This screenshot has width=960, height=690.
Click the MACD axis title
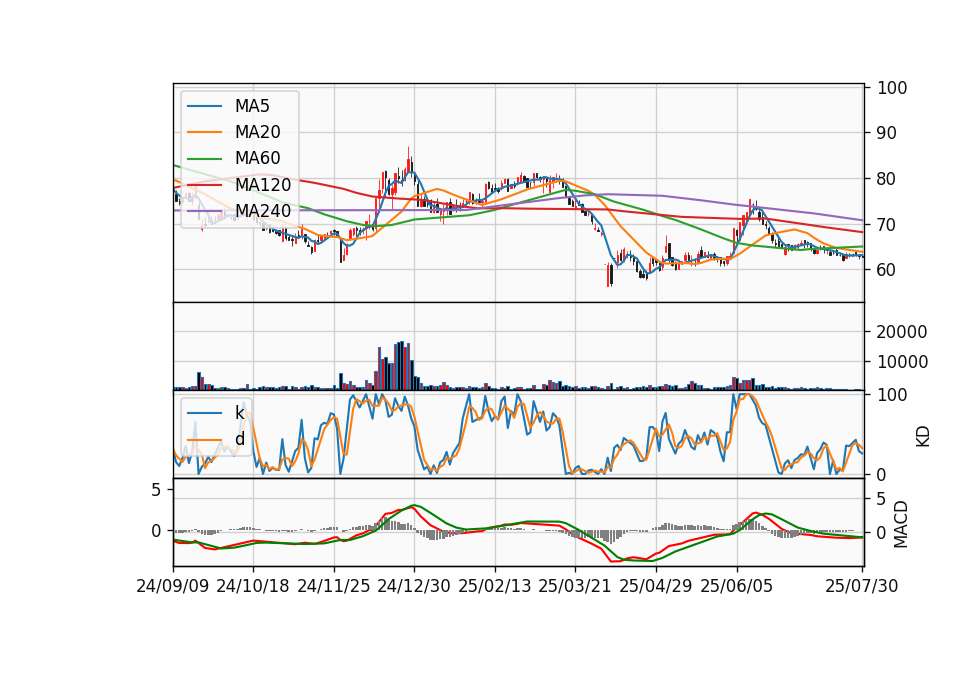(x=901, y=525)
